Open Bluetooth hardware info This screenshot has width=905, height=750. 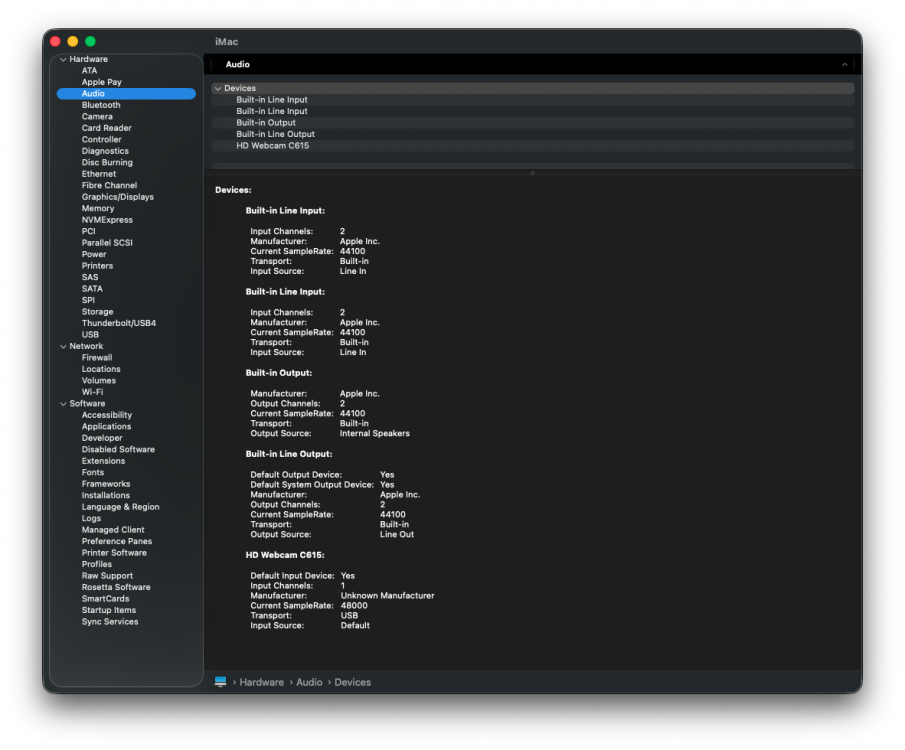click(101, 105)
